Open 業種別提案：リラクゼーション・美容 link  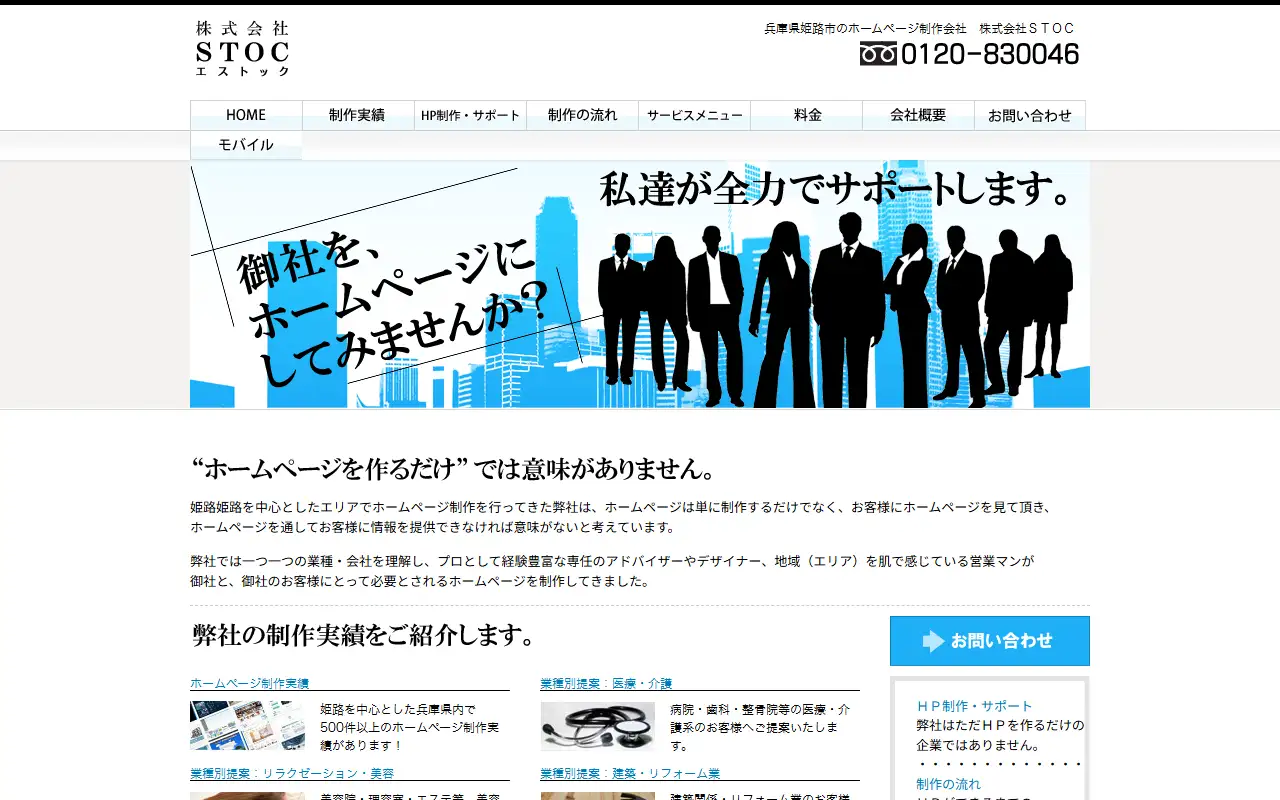coord(292,773)
